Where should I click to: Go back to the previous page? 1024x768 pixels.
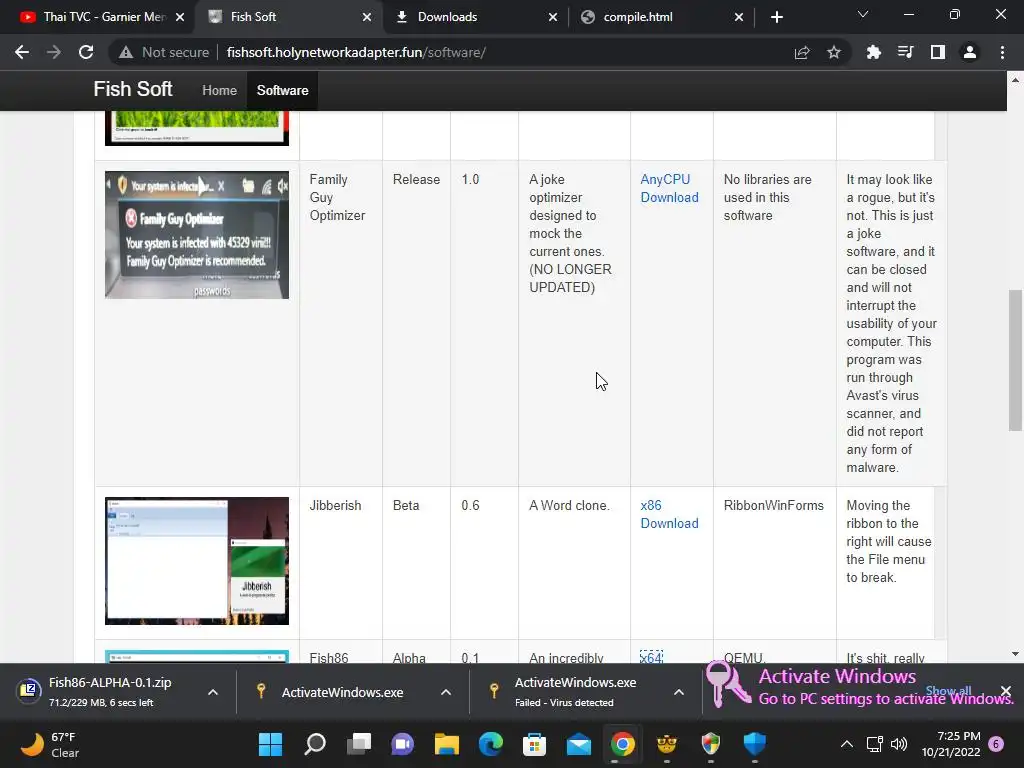pos(22,52)
